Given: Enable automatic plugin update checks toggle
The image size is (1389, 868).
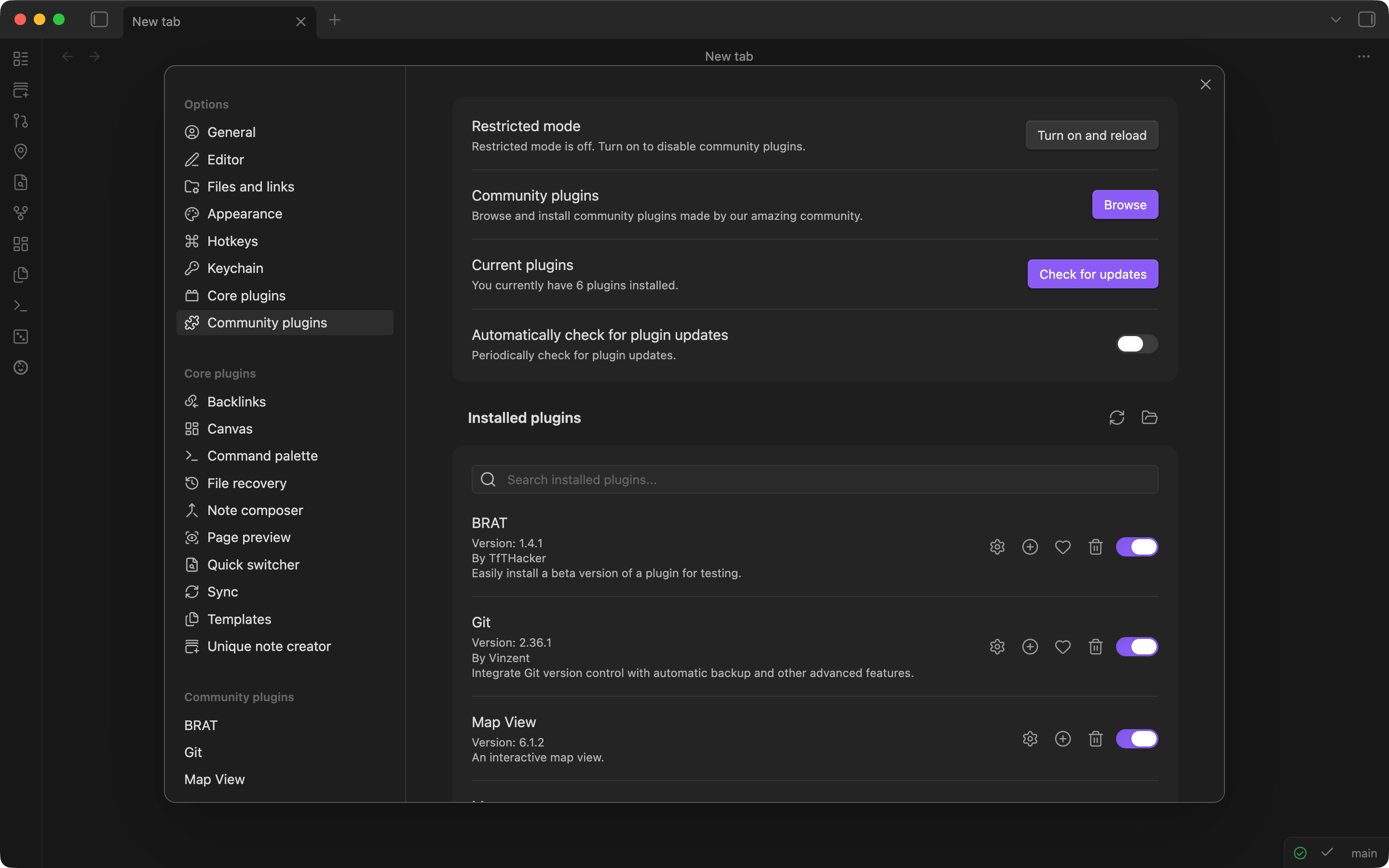Looking at the screenshot, I should click(x=1136, y=344).
